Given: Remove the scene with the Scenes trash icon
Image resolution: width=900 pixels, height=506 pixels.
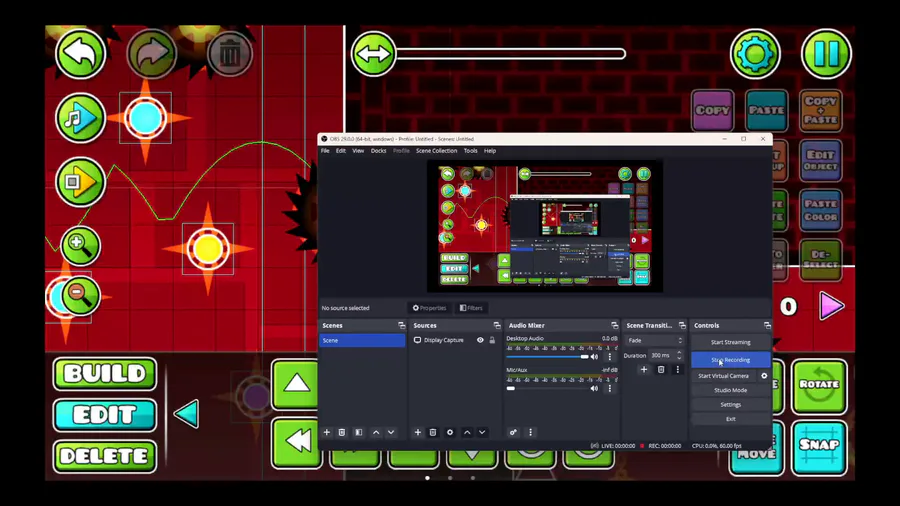Looking at the screenshot, I should (342, 433).
